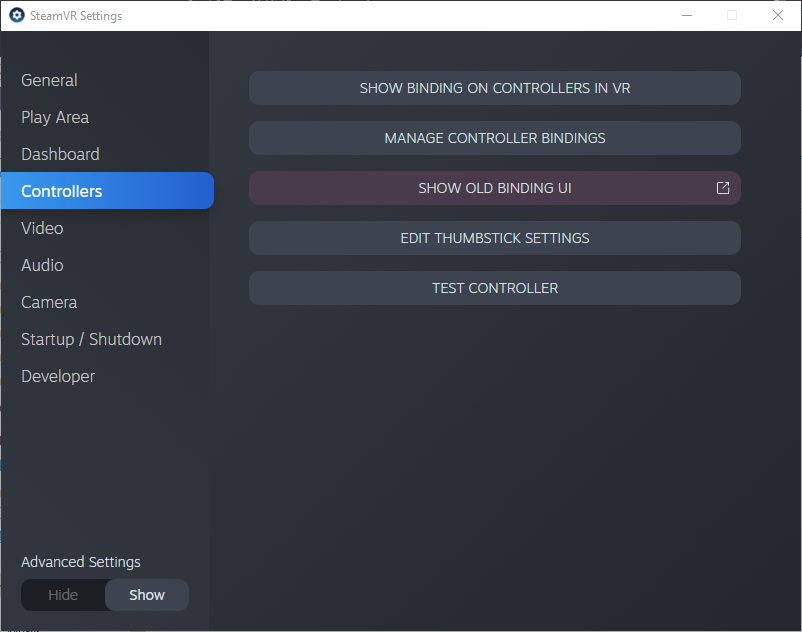
Task: Close the SteamVR Settings window
Action: (x=777, y=15)
